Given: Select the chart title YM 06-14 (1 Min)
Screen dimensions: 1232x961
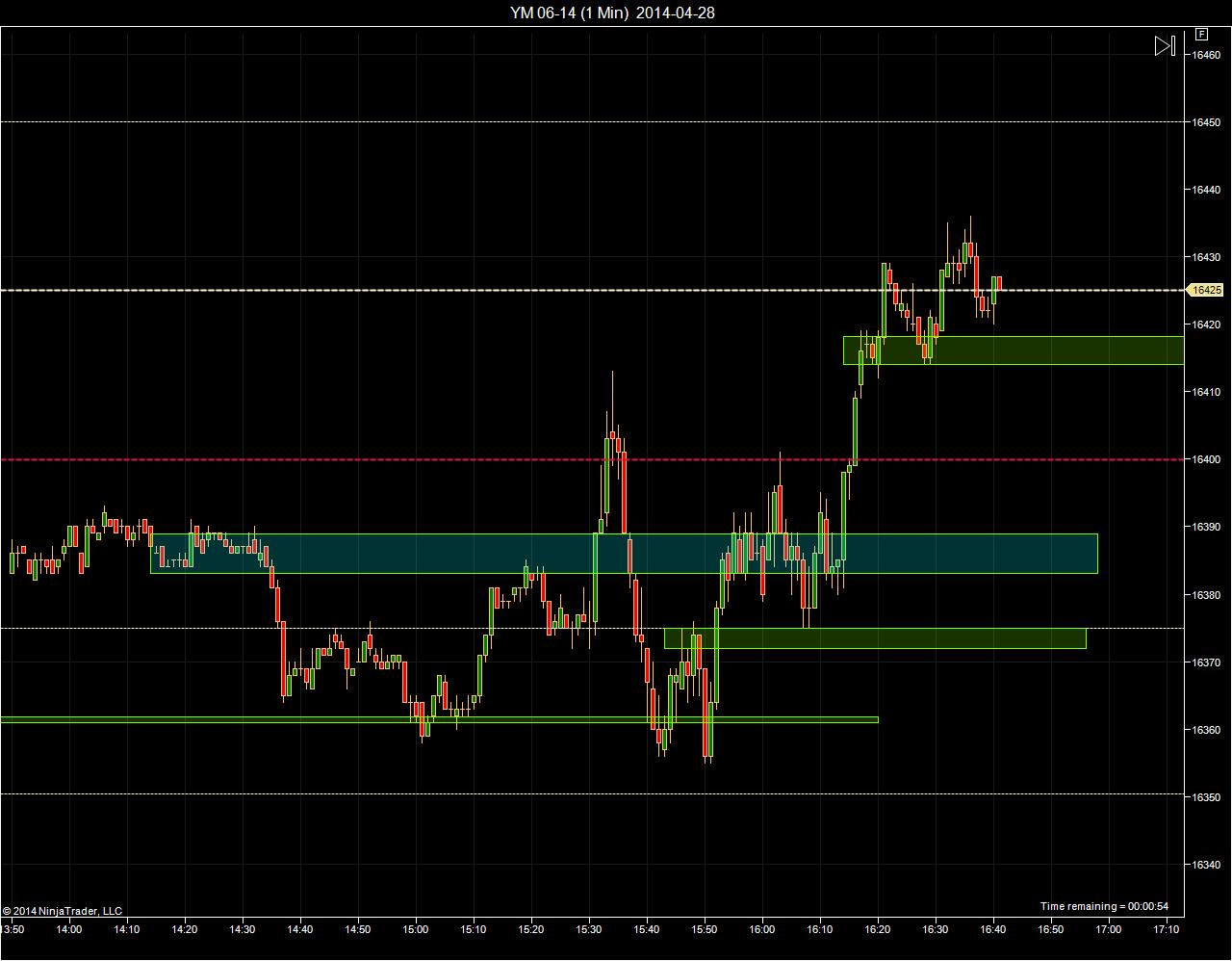Looking at the screenshot, I should [569, 13].
